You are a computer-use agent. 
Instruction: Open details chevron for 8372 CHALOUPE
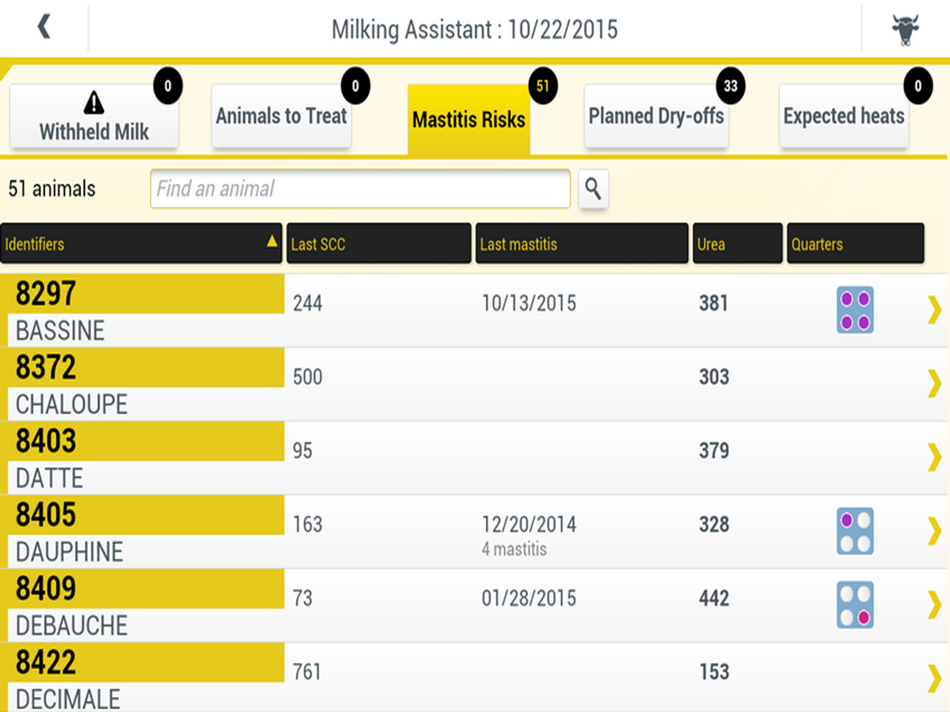934,384
